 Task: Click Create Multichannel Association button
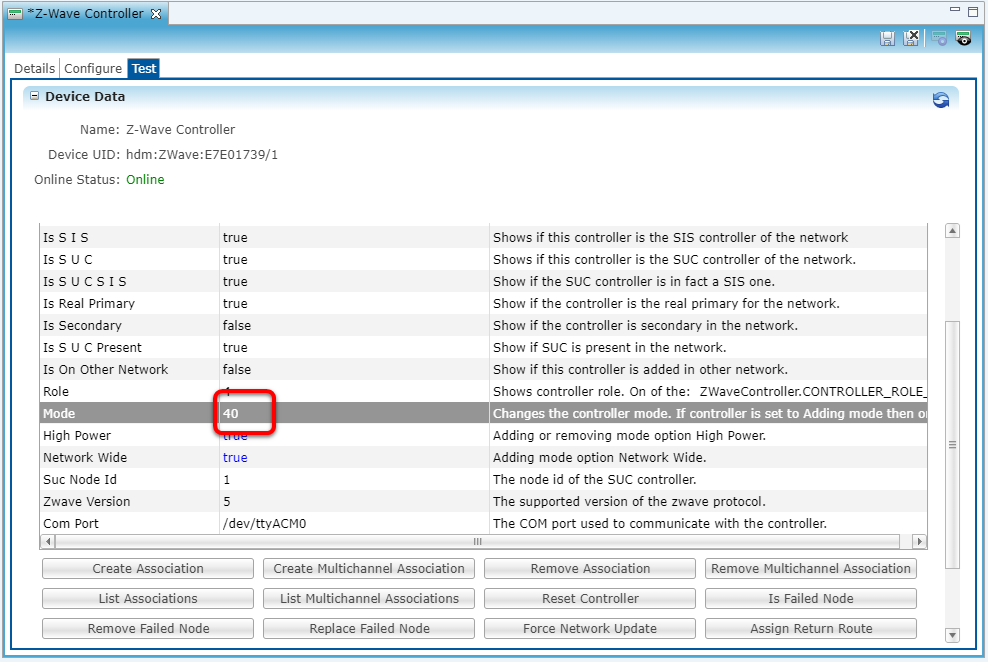pyautogui.click(x=369, y=568)
